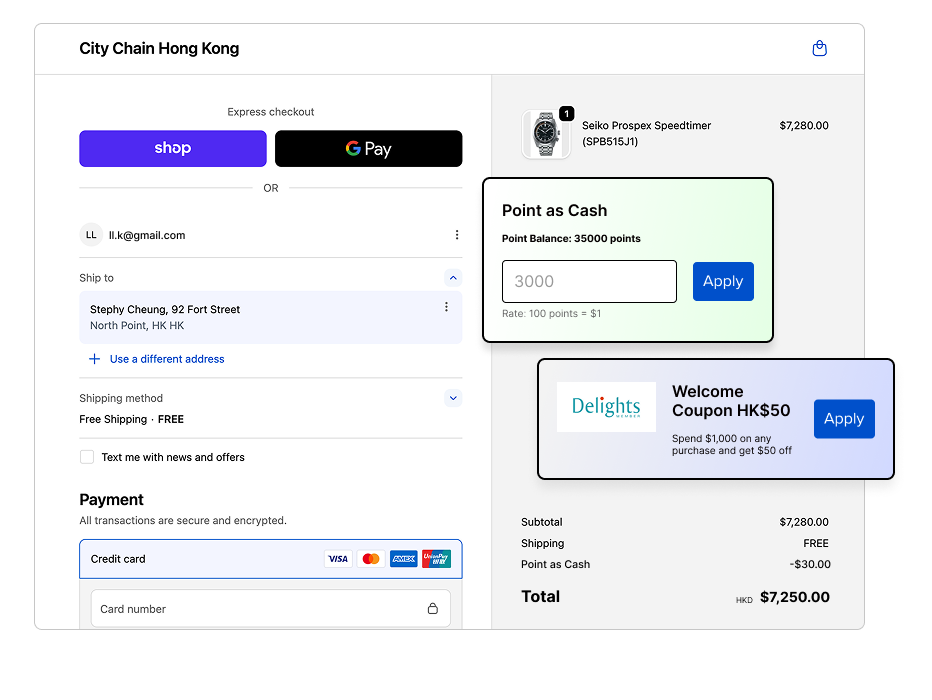Click the Visa card icon
932x700 pixels.
[x=338, y=559]
